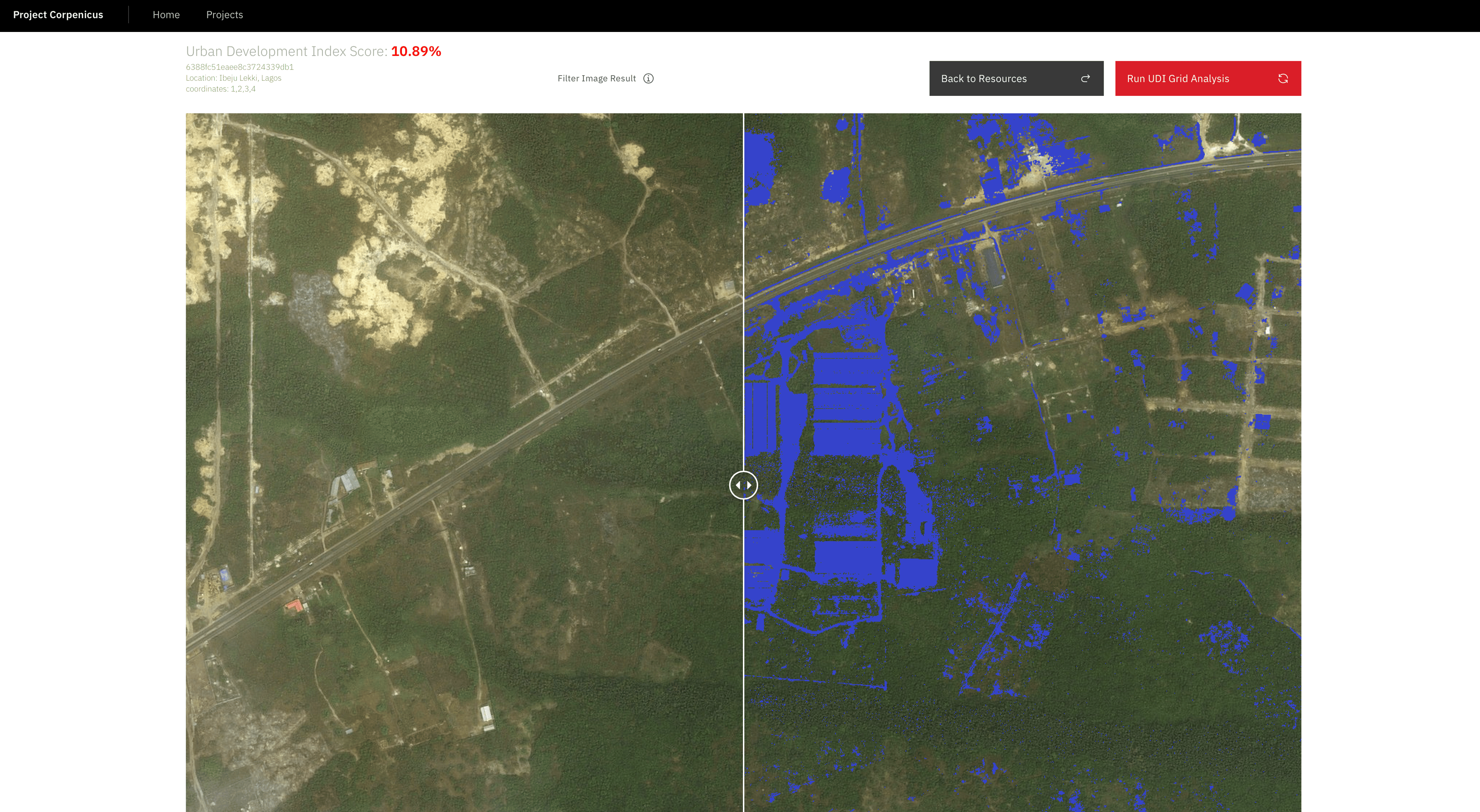Click the coordinates: 1,2,3,4 text

tap(221, 89)
